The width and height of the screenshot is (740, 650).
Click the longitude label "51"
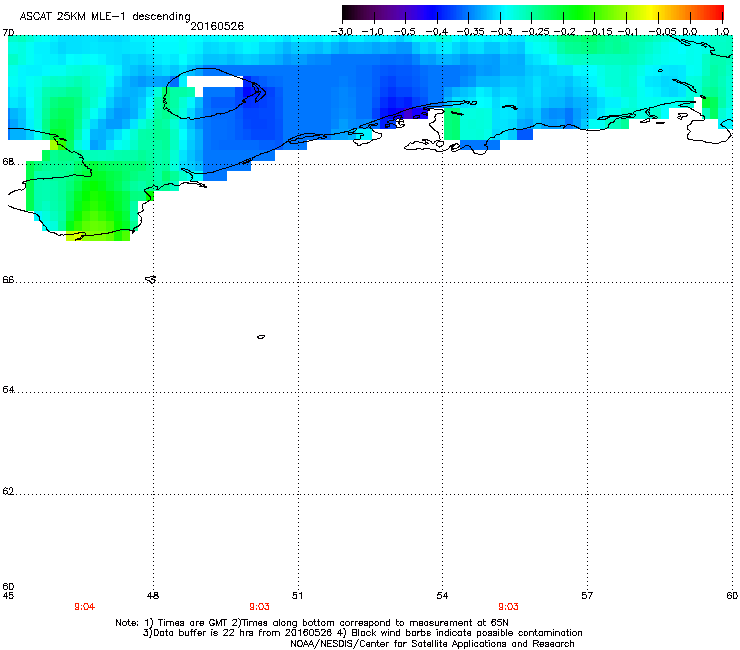pyautogui.click(x=297, y=596)
